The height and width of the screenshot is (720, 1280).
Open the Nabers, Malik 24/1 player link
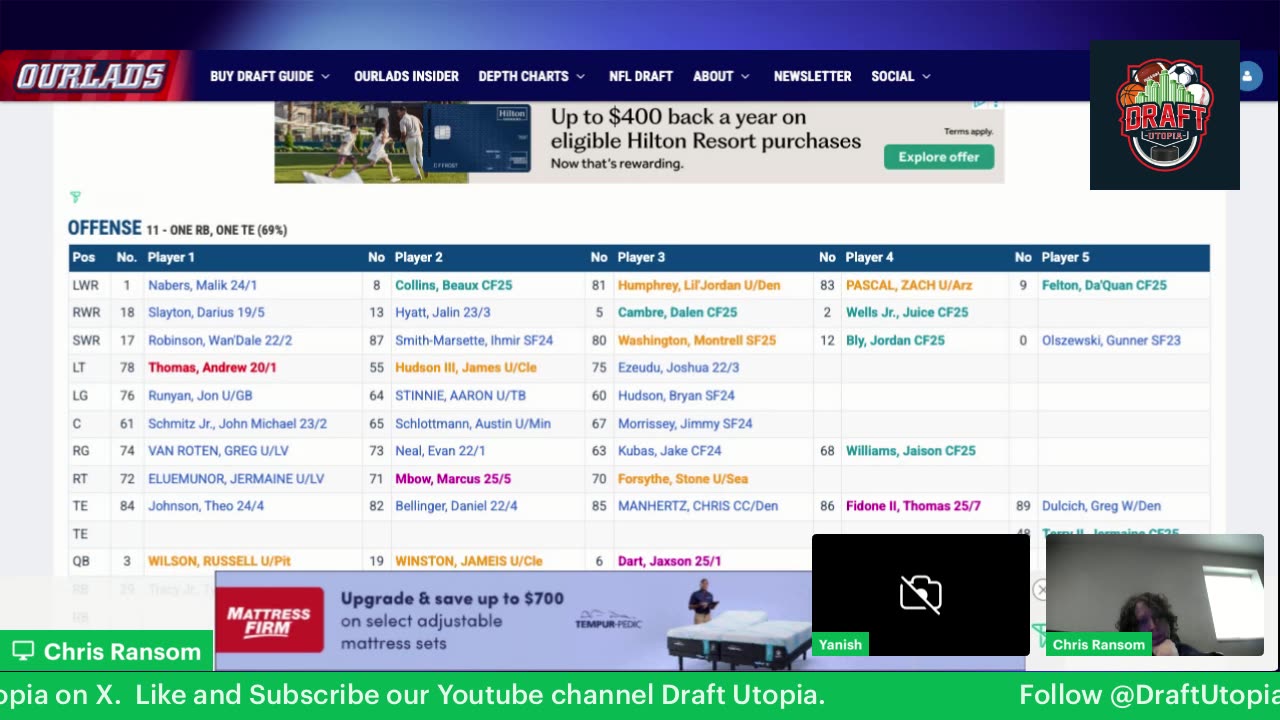202,285
